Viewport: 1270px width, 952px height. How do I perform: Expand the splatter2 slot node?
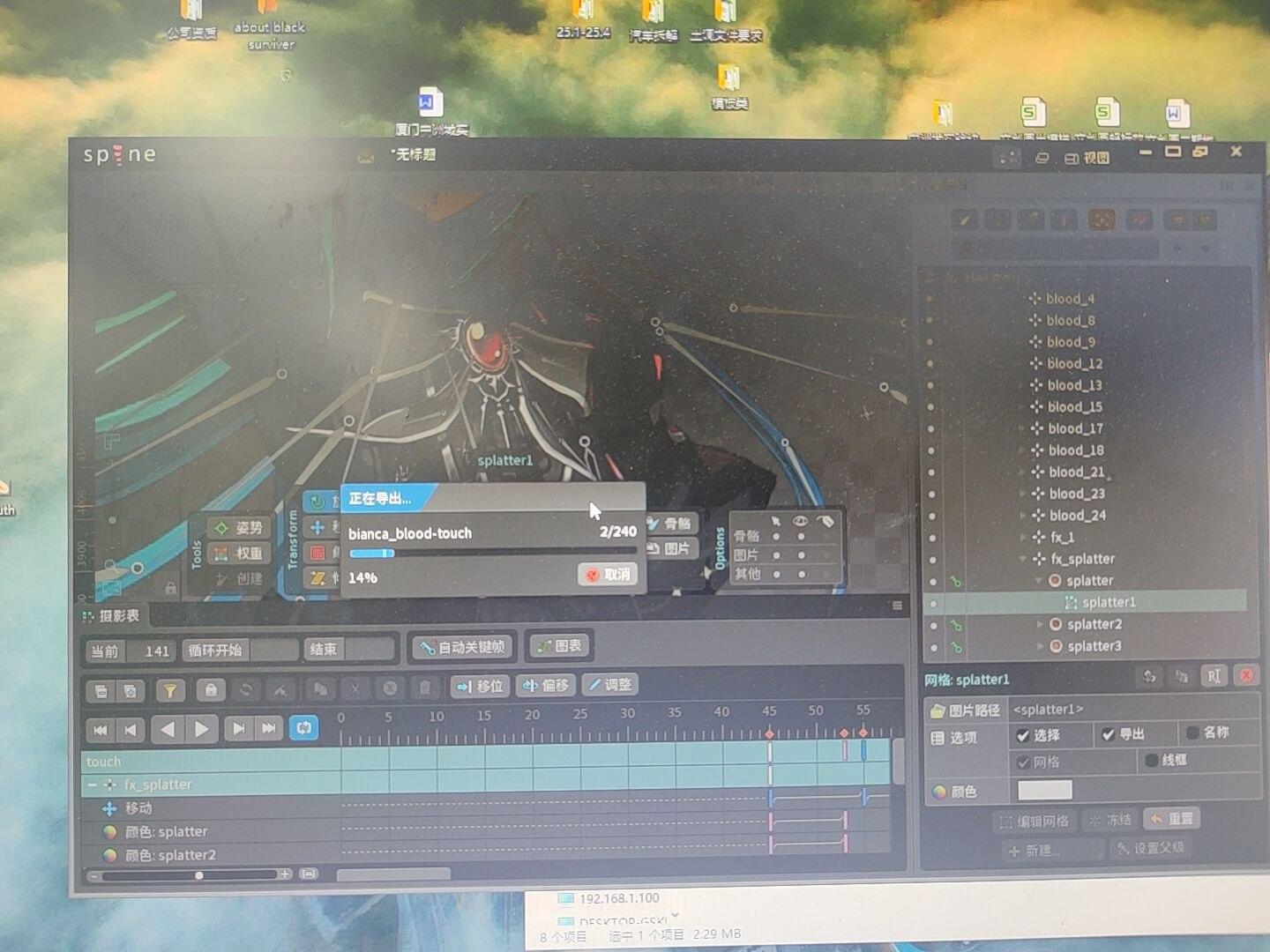(x=1040, y=624)
